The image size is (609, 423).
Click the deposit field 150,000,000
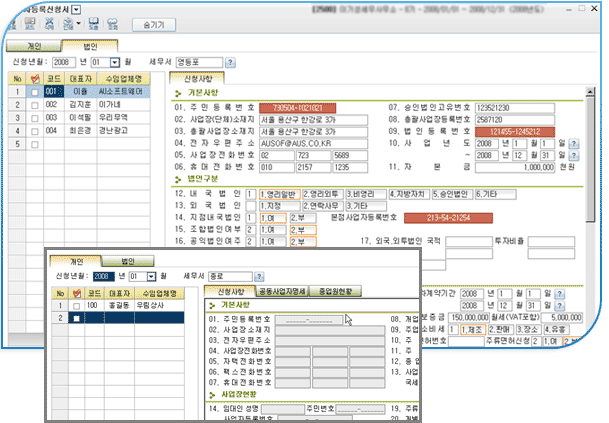[468, 318]
